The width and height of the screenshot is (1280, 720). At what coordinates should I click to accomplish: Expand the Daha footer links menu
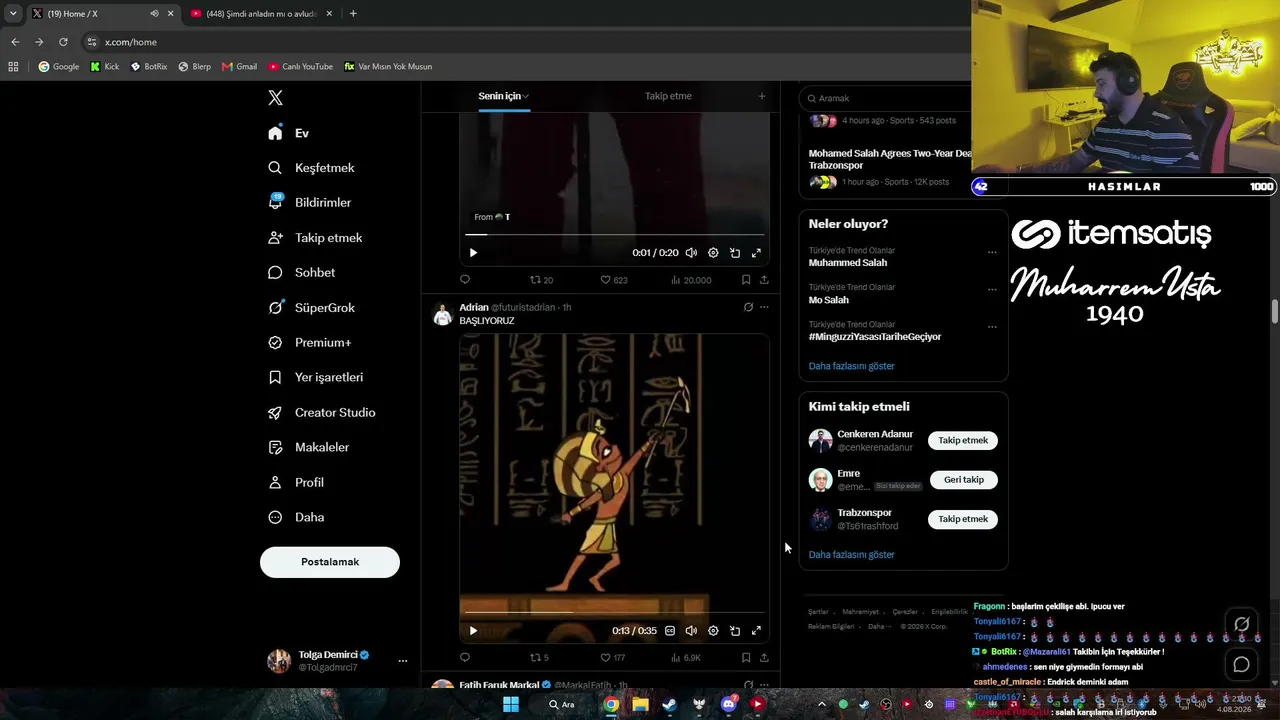878,627
